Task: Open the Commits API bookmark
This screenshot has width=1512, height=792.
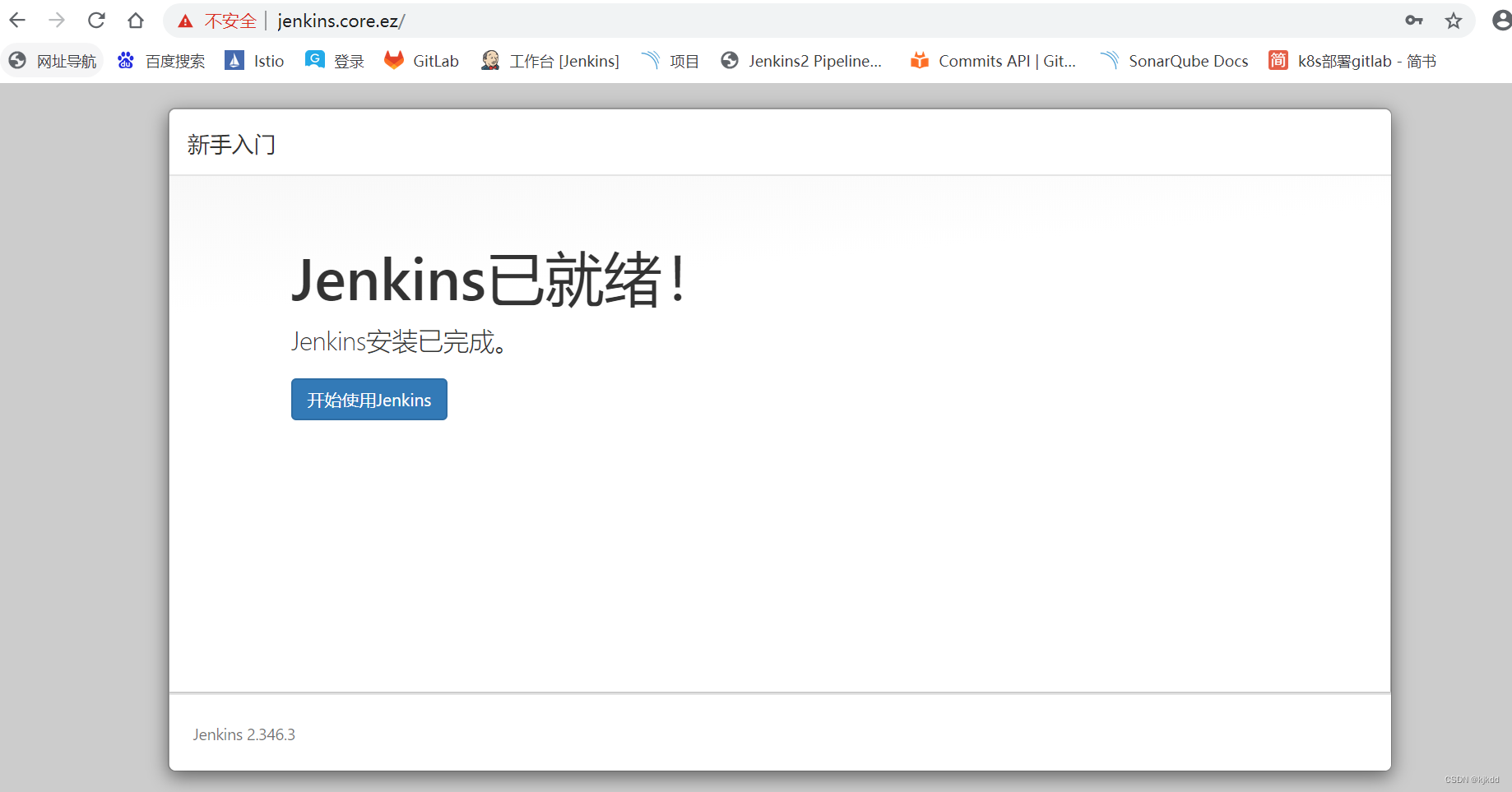Action: click(994, 61)
